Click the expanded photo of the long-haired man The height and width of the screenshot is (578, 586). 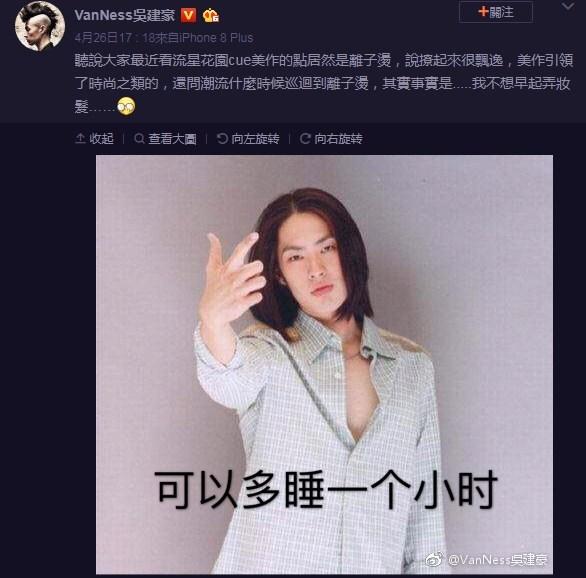pyautogui.click(x=324, y=364)
